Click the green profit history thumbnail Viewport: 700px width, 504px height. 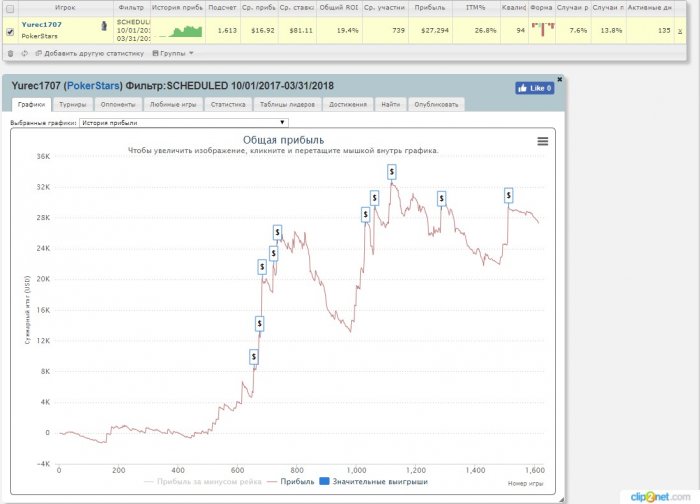pyautogui.click(x=181, y=31)
